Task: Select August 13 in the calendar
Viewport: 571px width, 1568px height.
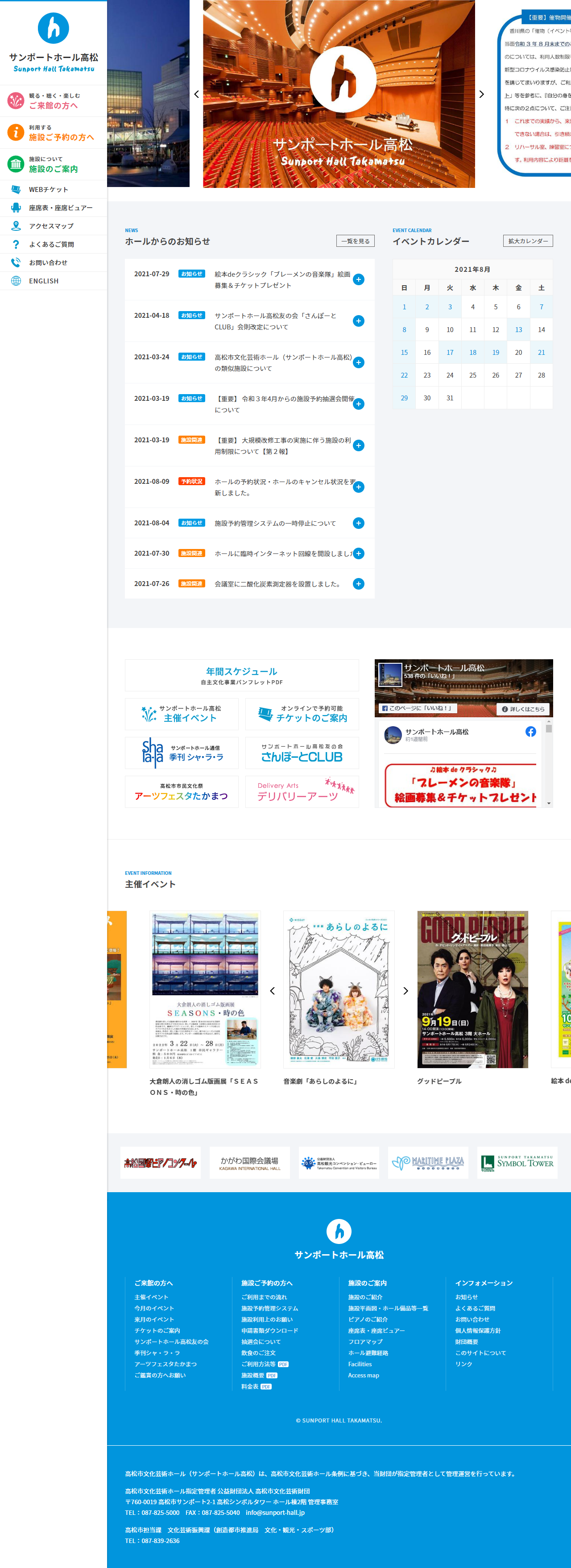Action: 519,329
